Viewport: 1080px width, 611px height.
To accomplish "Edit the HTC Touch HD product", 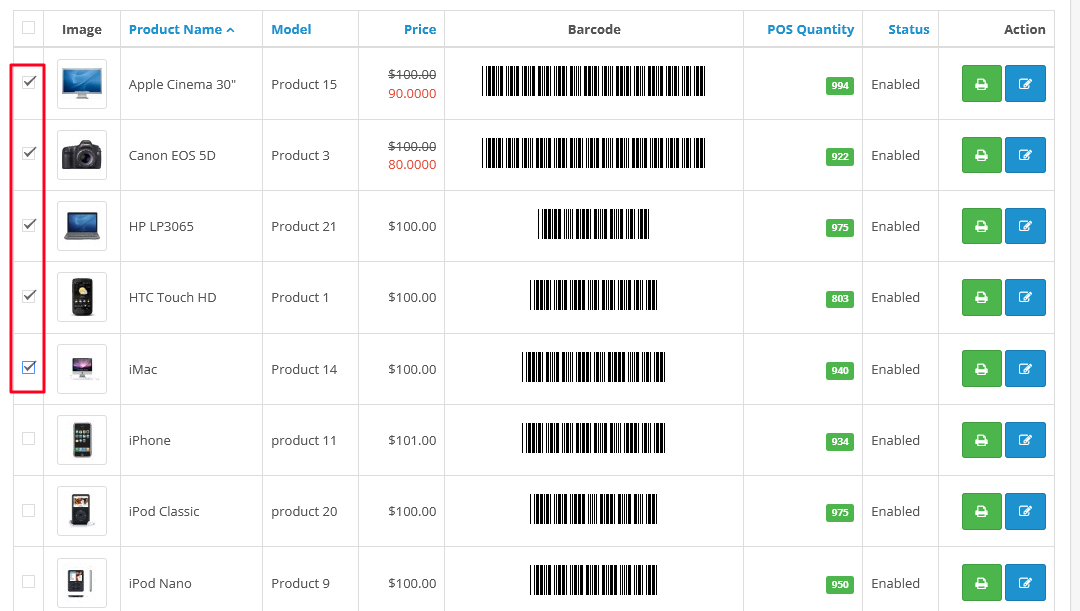I will (x=1025, y=298).
